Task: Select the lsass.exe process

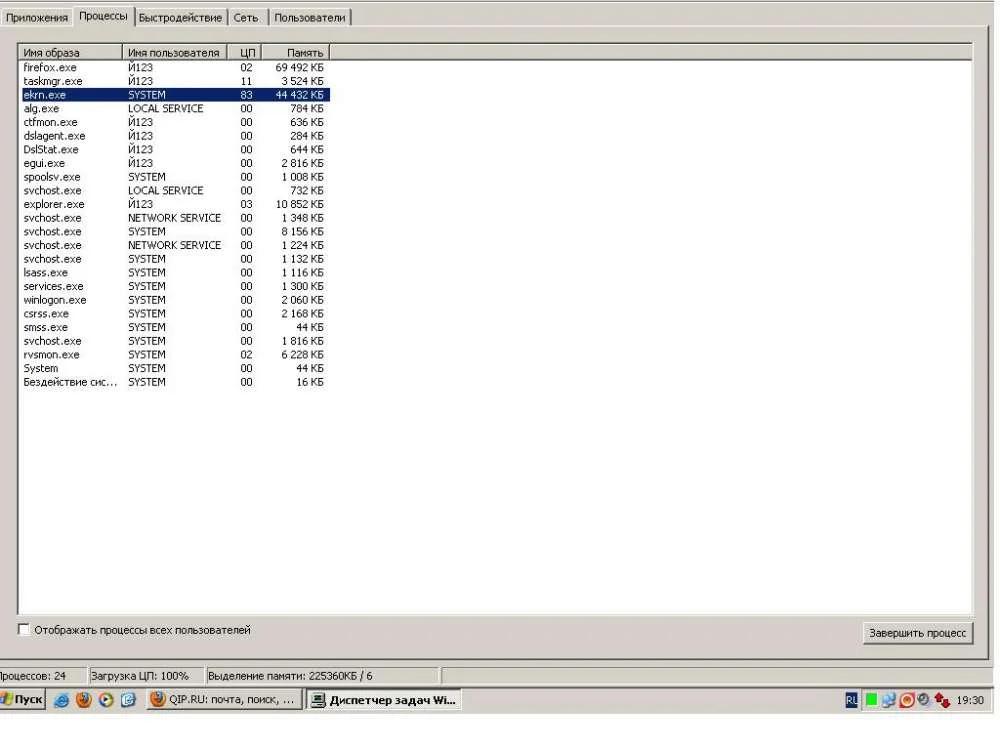Action: tap(175, 273)
